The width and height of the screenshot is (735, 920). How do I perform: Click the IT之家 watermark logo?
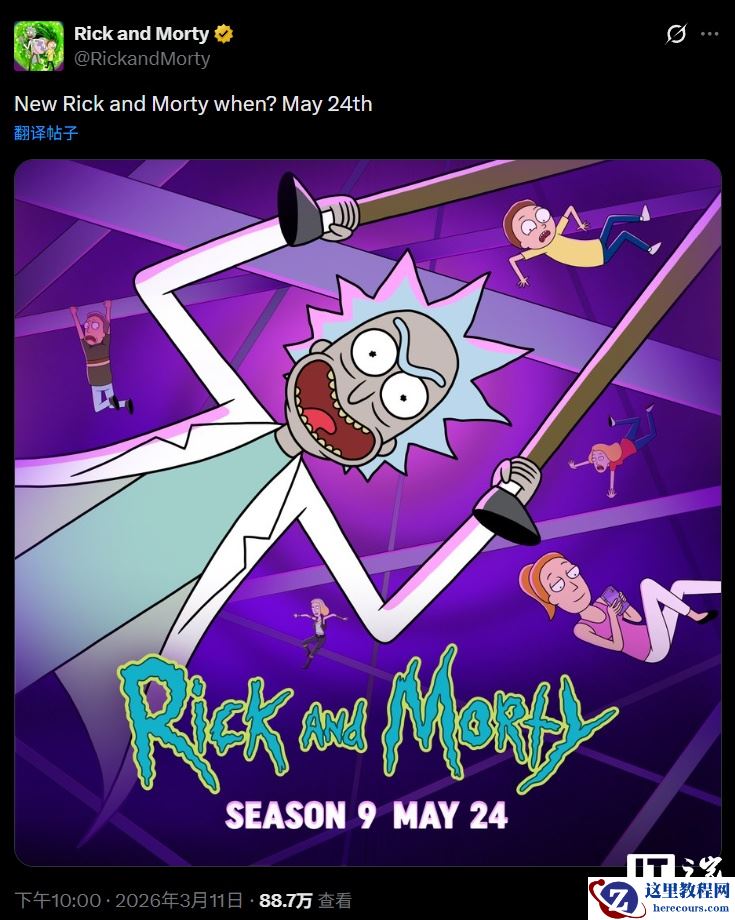[x=676, y=866]
